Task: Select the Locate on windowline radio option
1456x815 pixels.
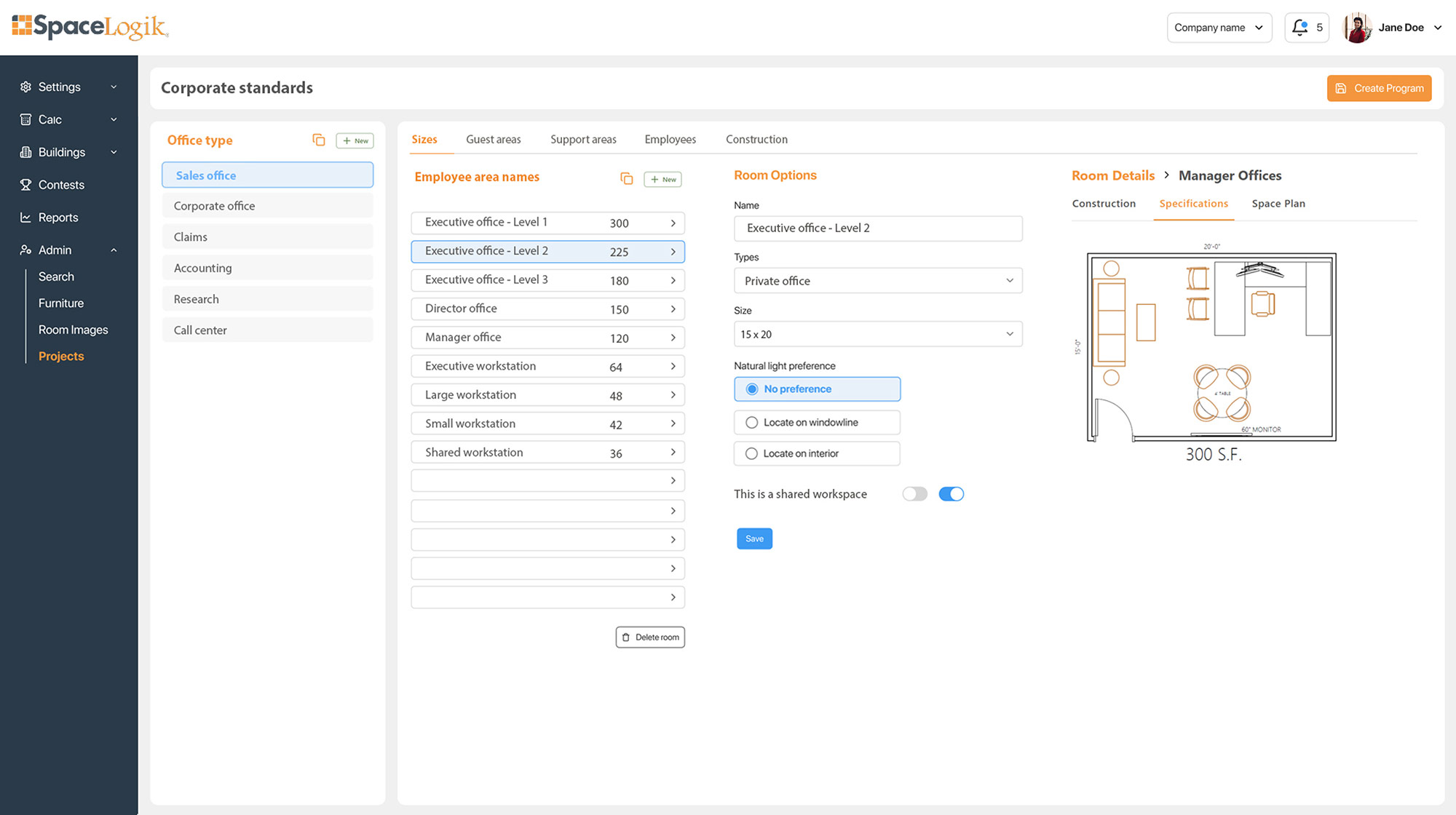Action: pyautogui.click(x=752, y=423)
